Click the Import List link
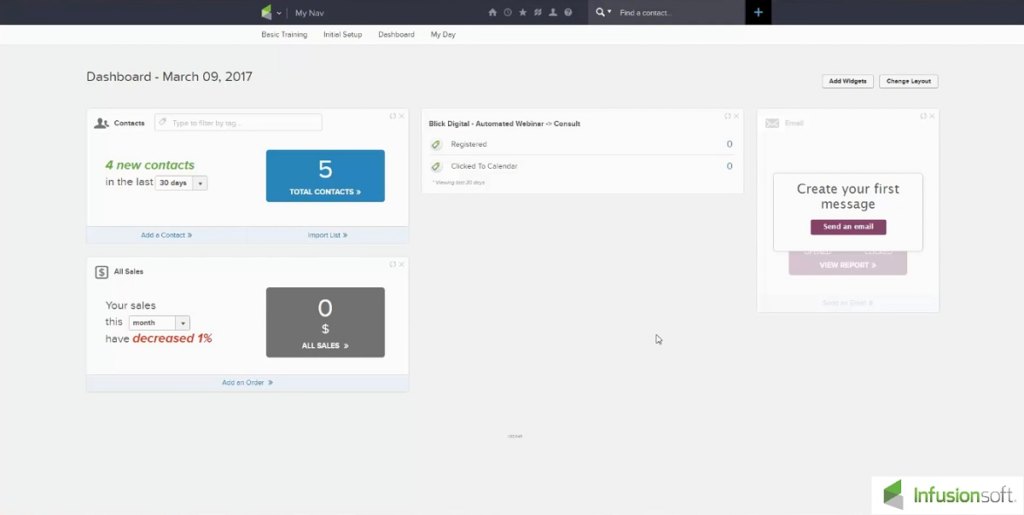1024x515 pixels. point(328,235)
